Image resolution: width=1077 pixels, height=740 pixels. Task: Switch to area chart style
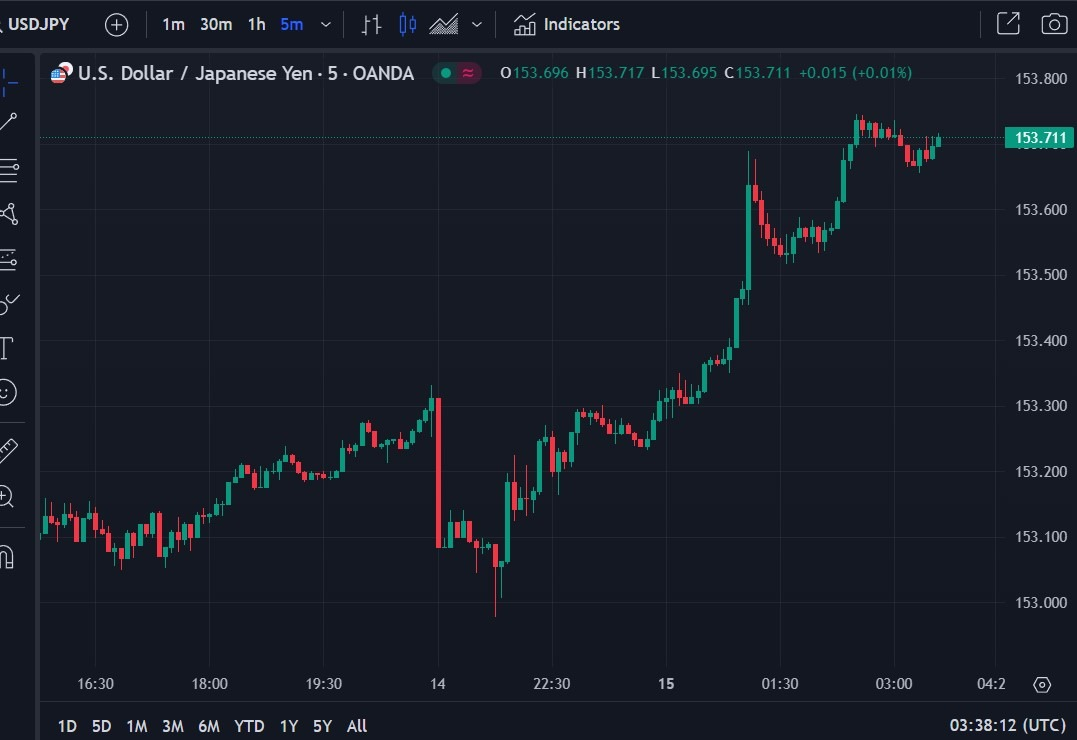coord(444,25)
